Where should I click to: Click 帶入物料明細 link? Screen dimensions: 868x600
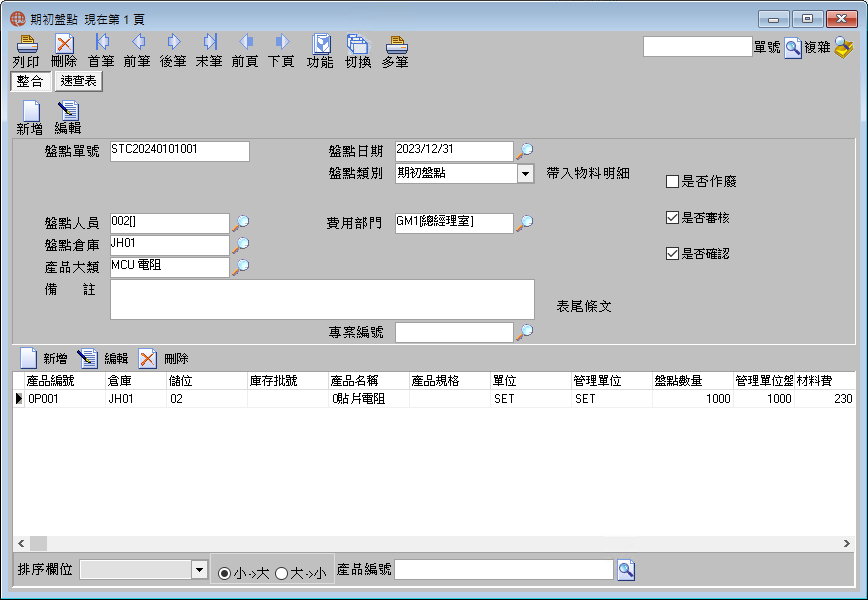point(588,173)
